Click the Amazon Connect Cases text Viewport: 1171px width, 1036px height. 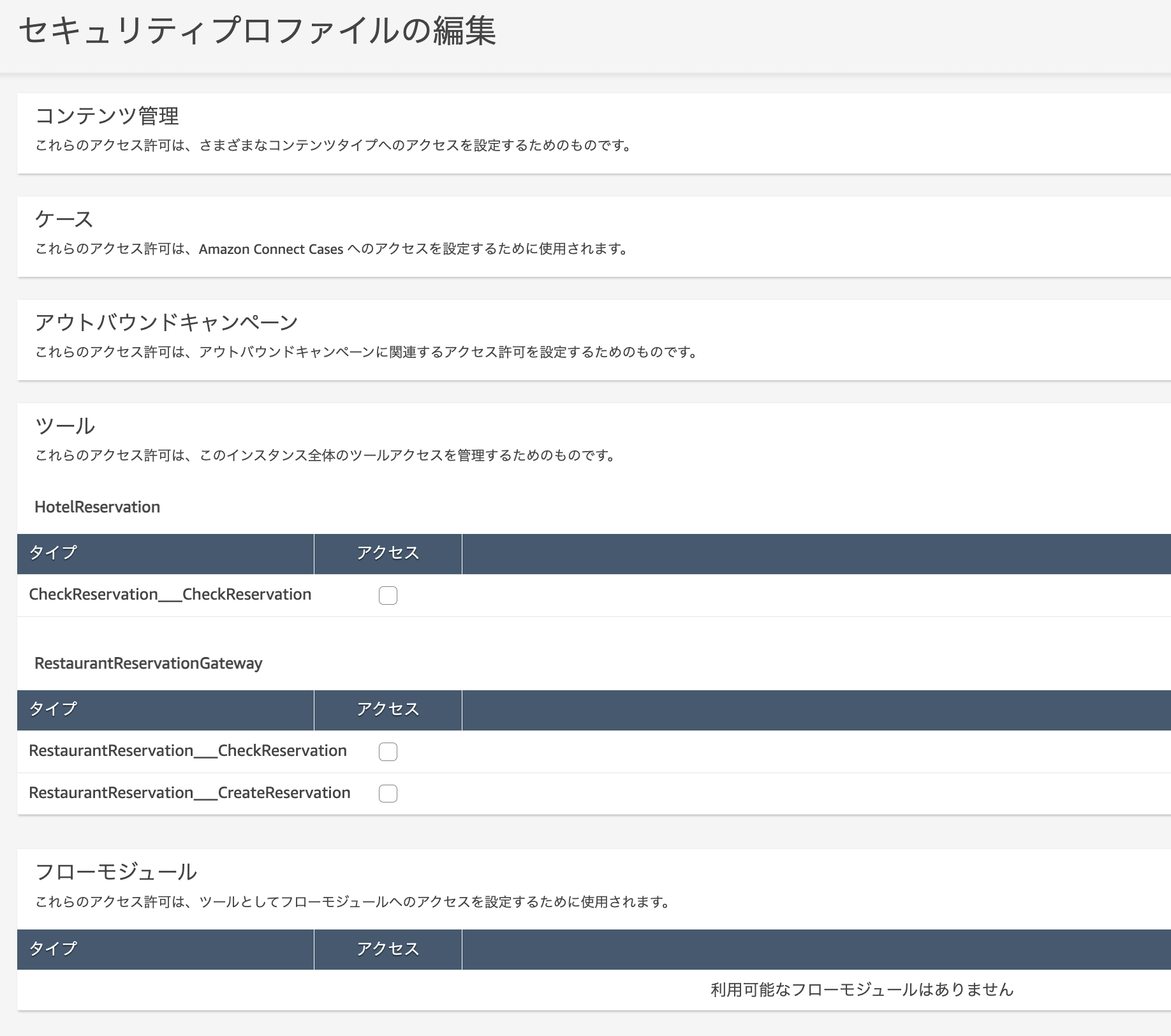[269, 249]
